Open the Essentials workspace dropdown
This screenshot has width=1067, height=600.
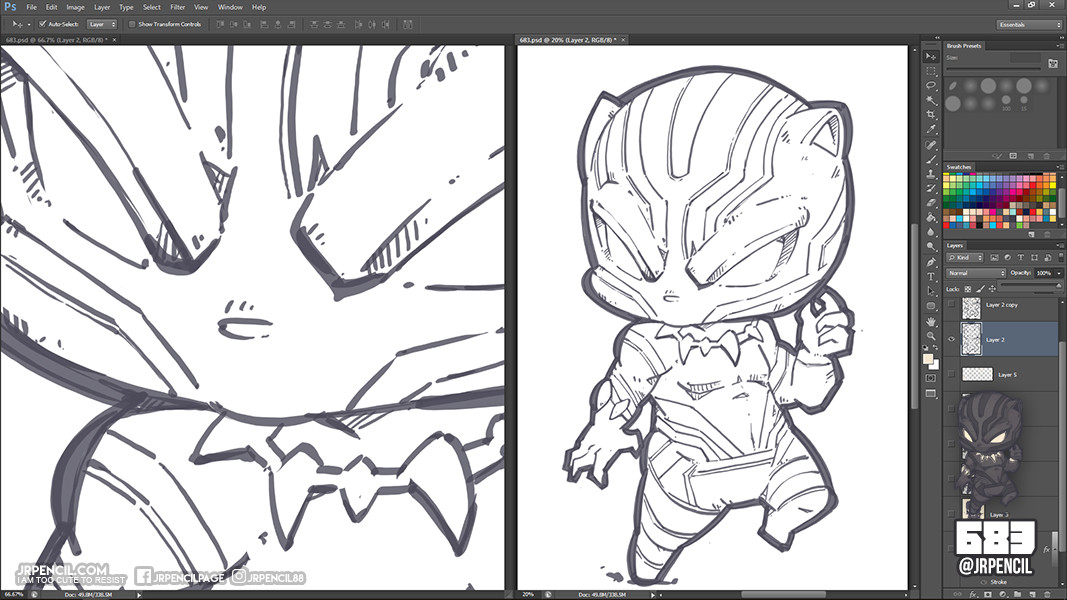pyautogui.click(x=1029, y=24)
